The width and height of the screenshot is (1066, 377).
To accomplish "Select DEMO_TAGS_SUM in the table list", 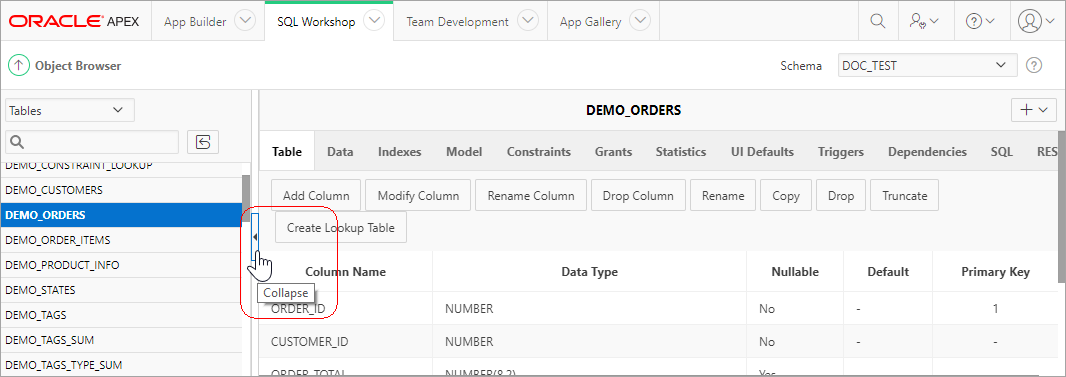I will pyautogui.click(x=121, y=340).
